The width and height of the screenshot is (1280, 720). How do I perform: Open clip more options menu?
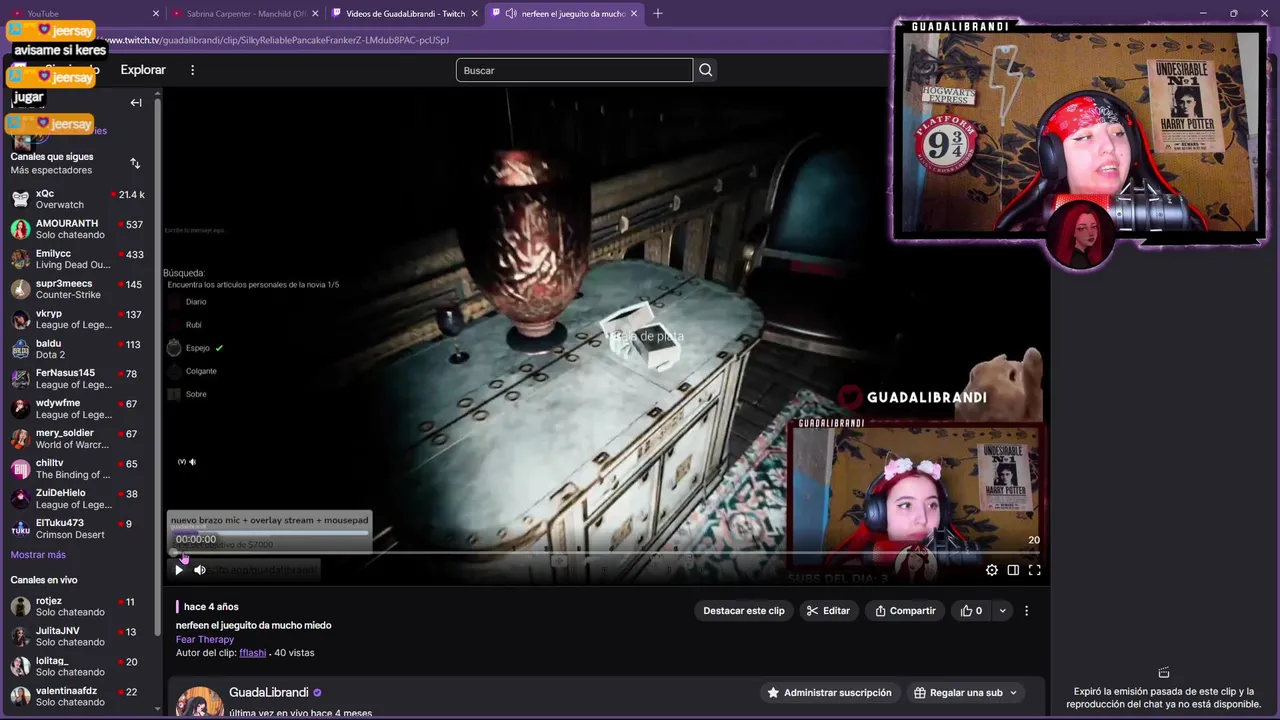(x=1026, y=611)
